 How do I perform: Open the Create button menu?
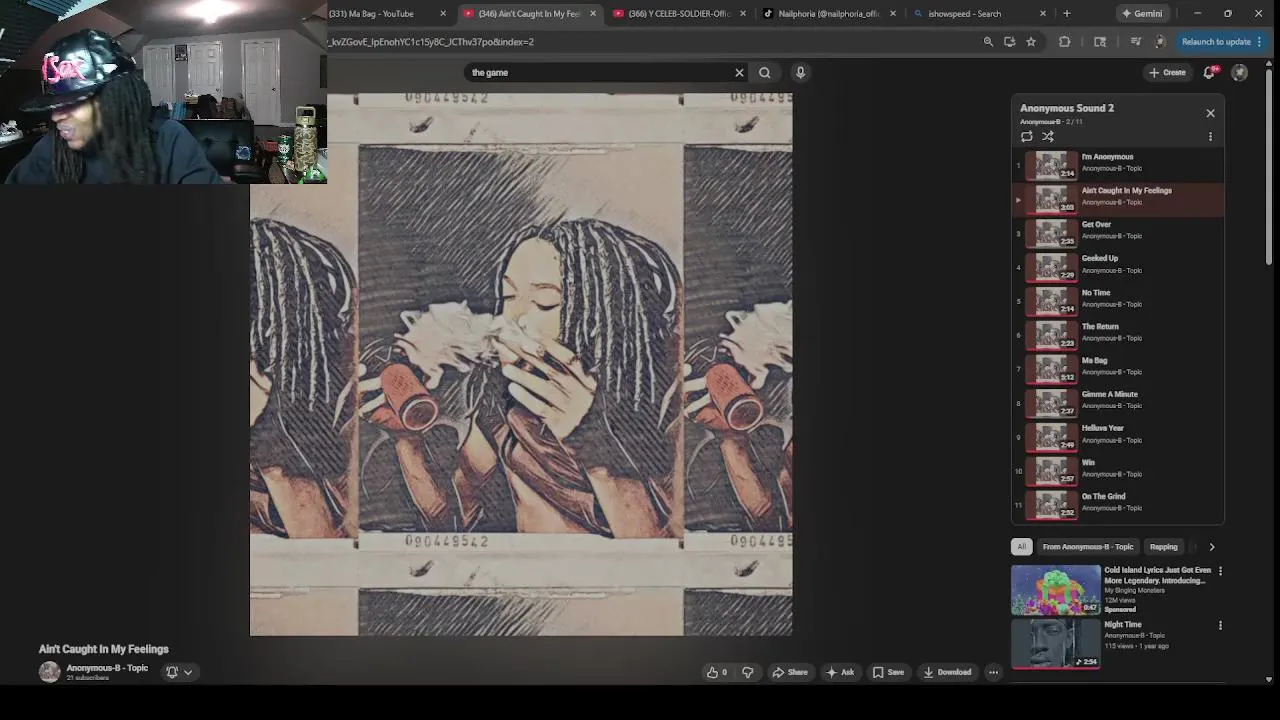pyautogui.click(x=1167, y=72)
